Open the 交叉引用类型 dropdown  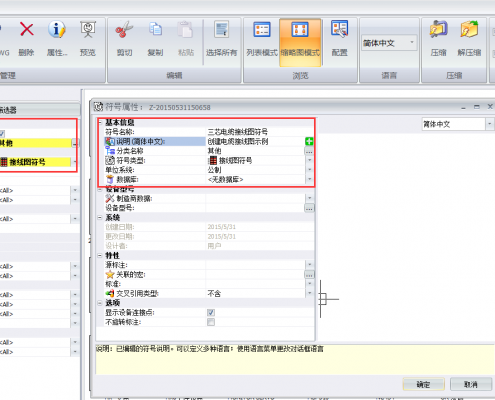pos(310,293)
